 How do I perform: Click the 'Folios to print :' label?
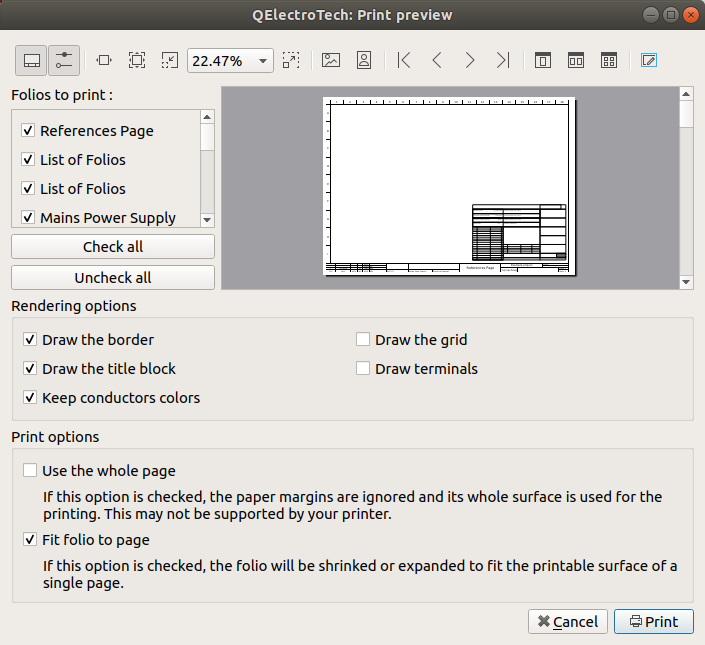(x=62, y=95)
